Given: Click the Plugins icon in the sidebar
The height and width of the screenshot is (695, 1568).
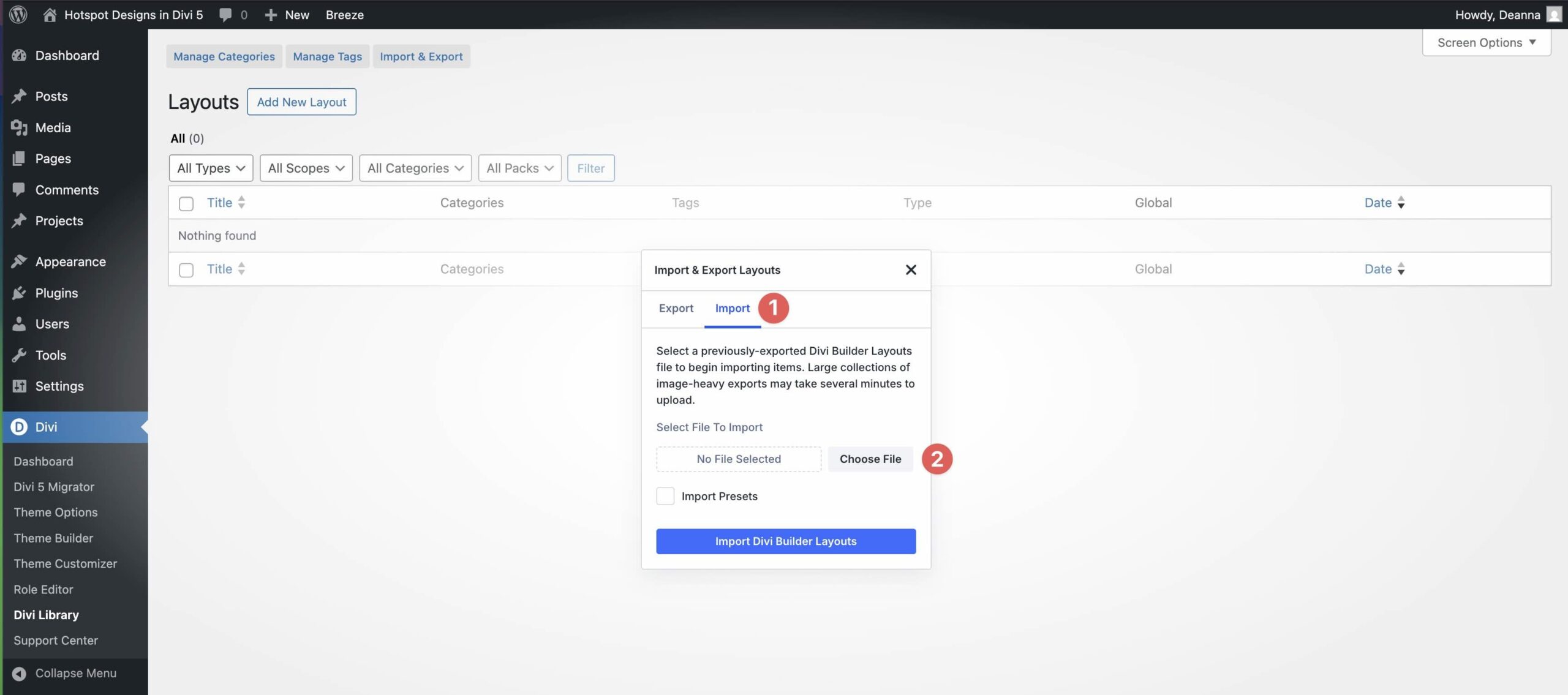Looking at the screenshot, I should click(19, 293).
